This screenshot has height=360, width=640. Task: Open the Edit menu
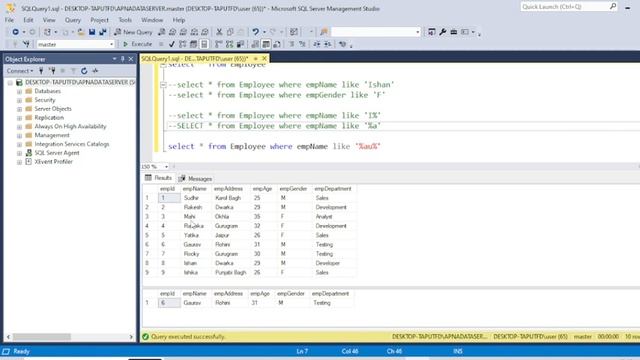28,20
